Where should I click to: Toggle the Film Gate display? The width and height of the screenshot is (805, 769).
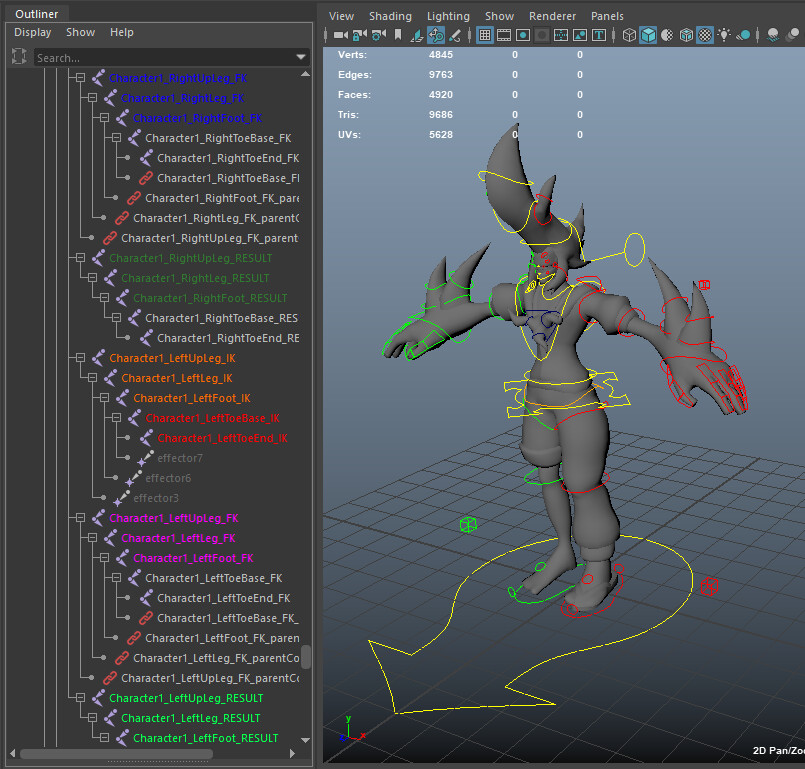[x=504, y=34]
